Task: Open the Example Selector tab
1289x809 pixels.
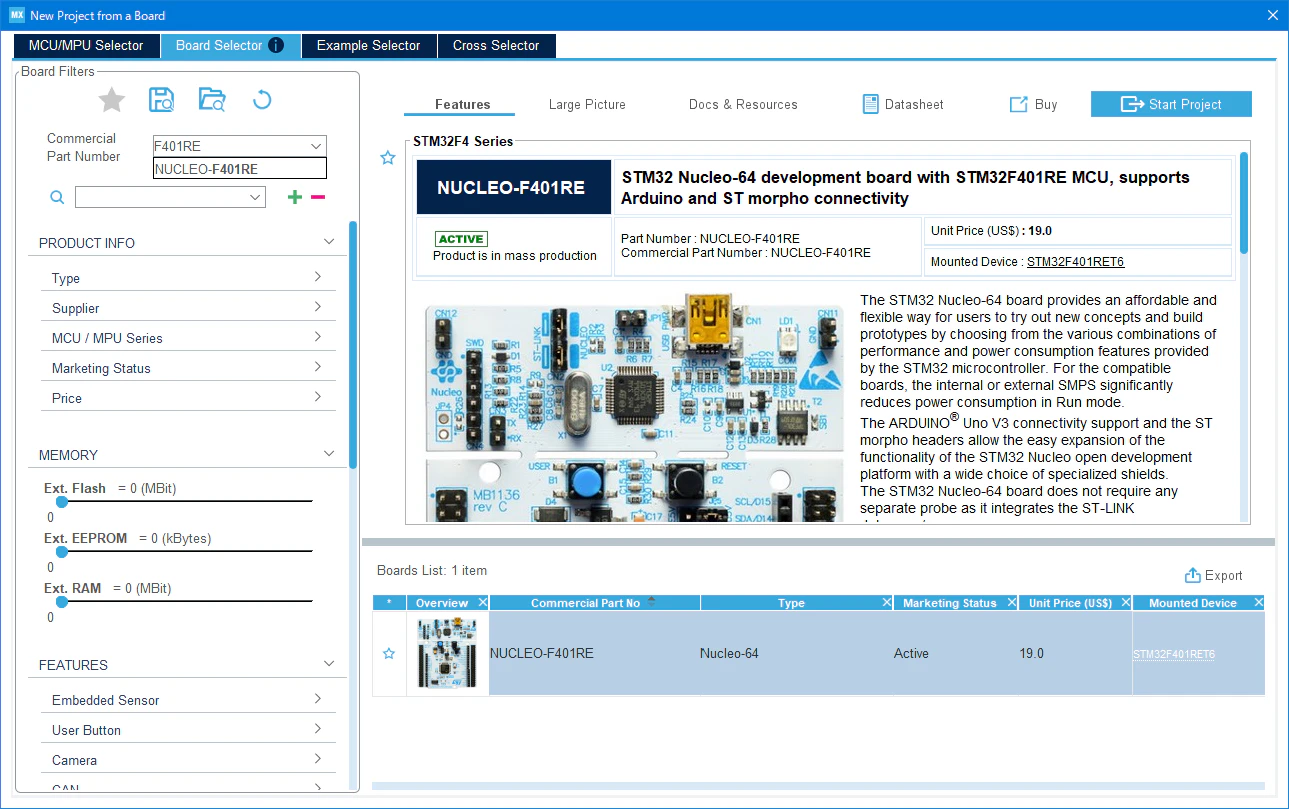Action: (368, 45)
